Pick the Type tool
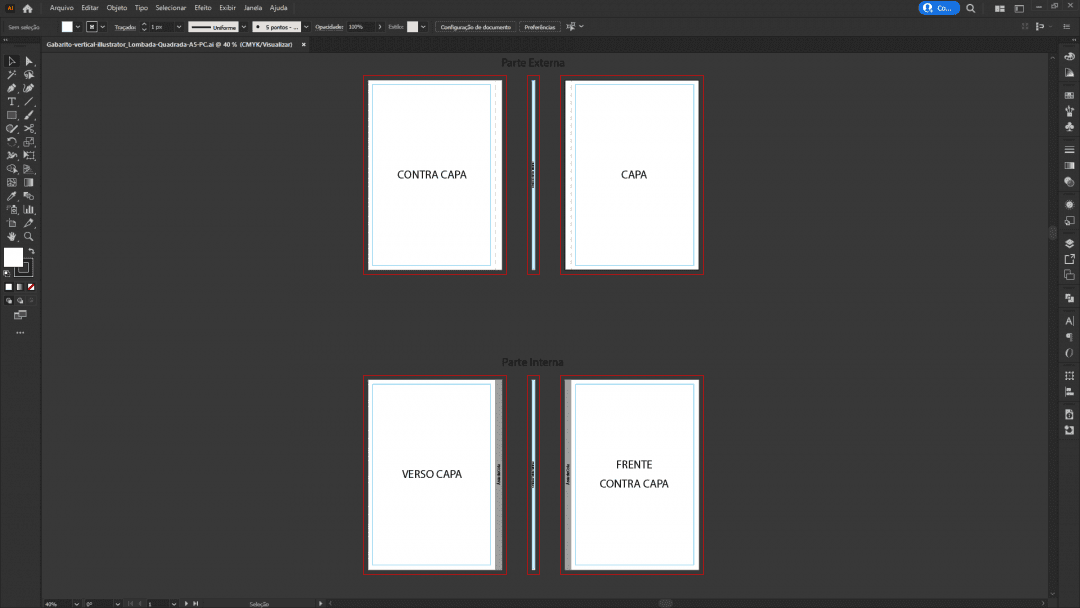The image size is (1080, 608). pyautogui.click(x=12, y=102)
